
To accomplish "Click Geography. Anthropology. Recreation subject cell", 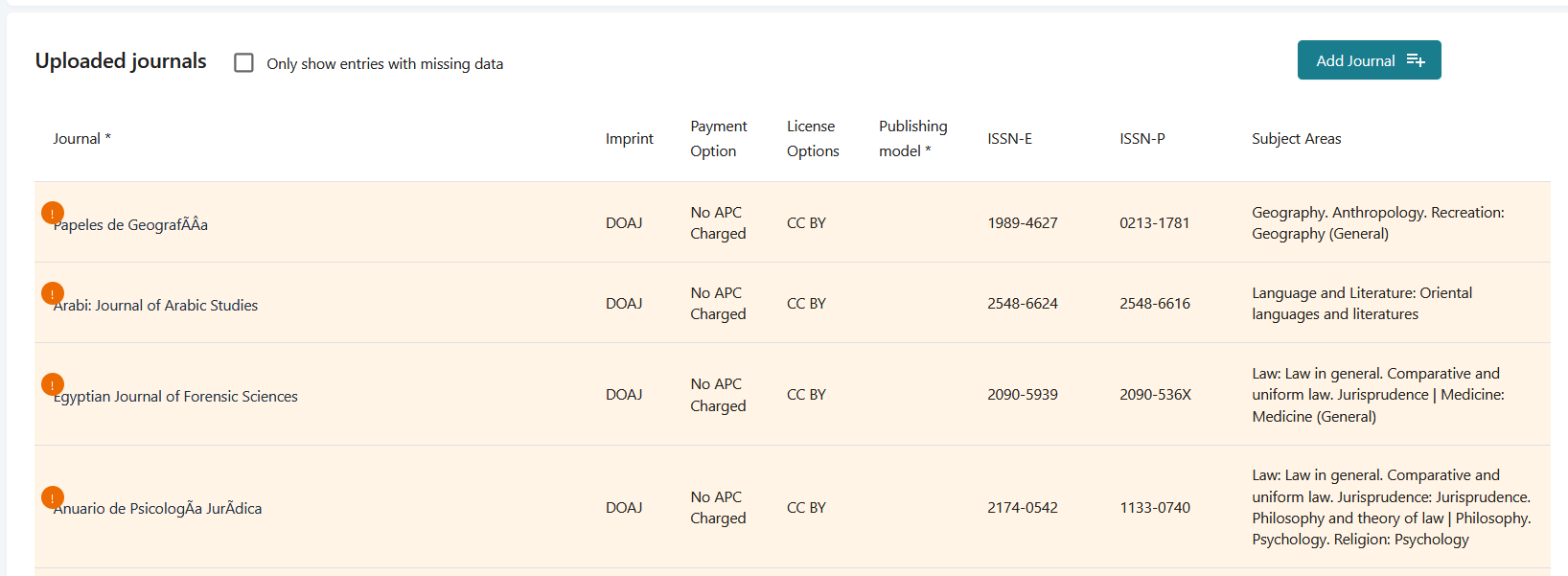I will (1378, 223).
